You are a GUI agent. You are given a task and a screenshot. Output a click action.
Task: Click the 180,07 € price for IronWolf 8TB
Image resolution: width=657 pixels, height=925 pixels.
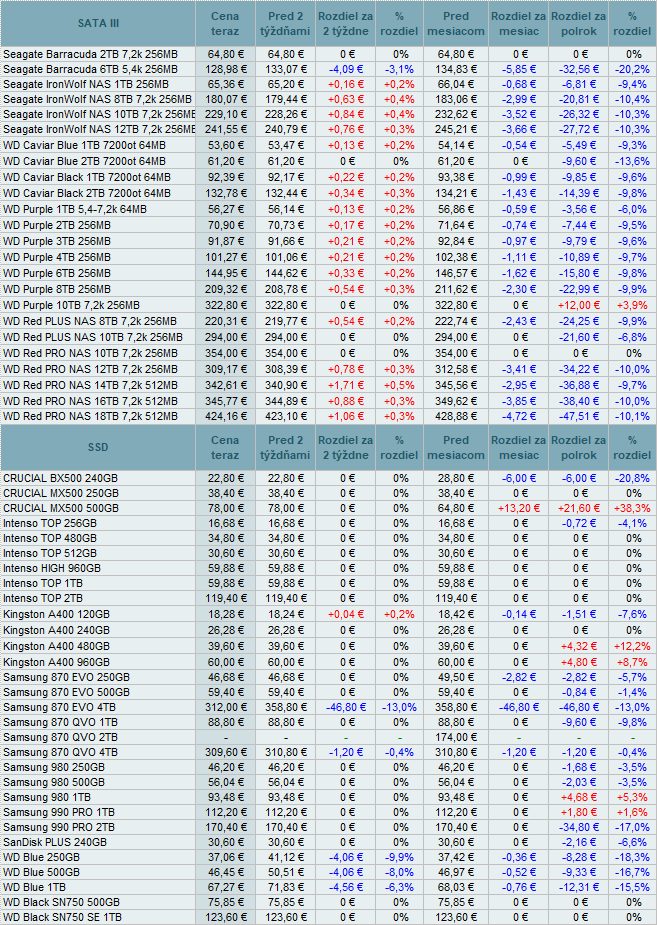click(x=225, y=99)
